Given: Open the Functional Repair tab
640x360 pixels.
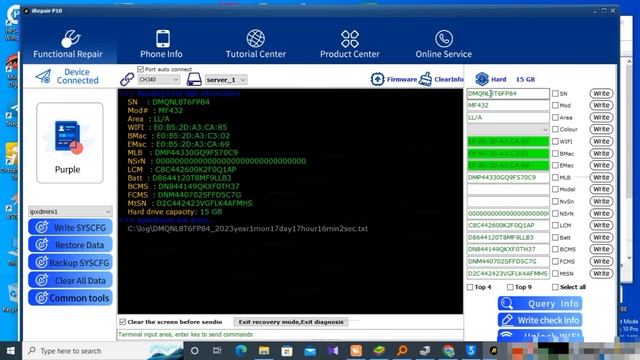Looking at the screenshot, I should point(68,44).
